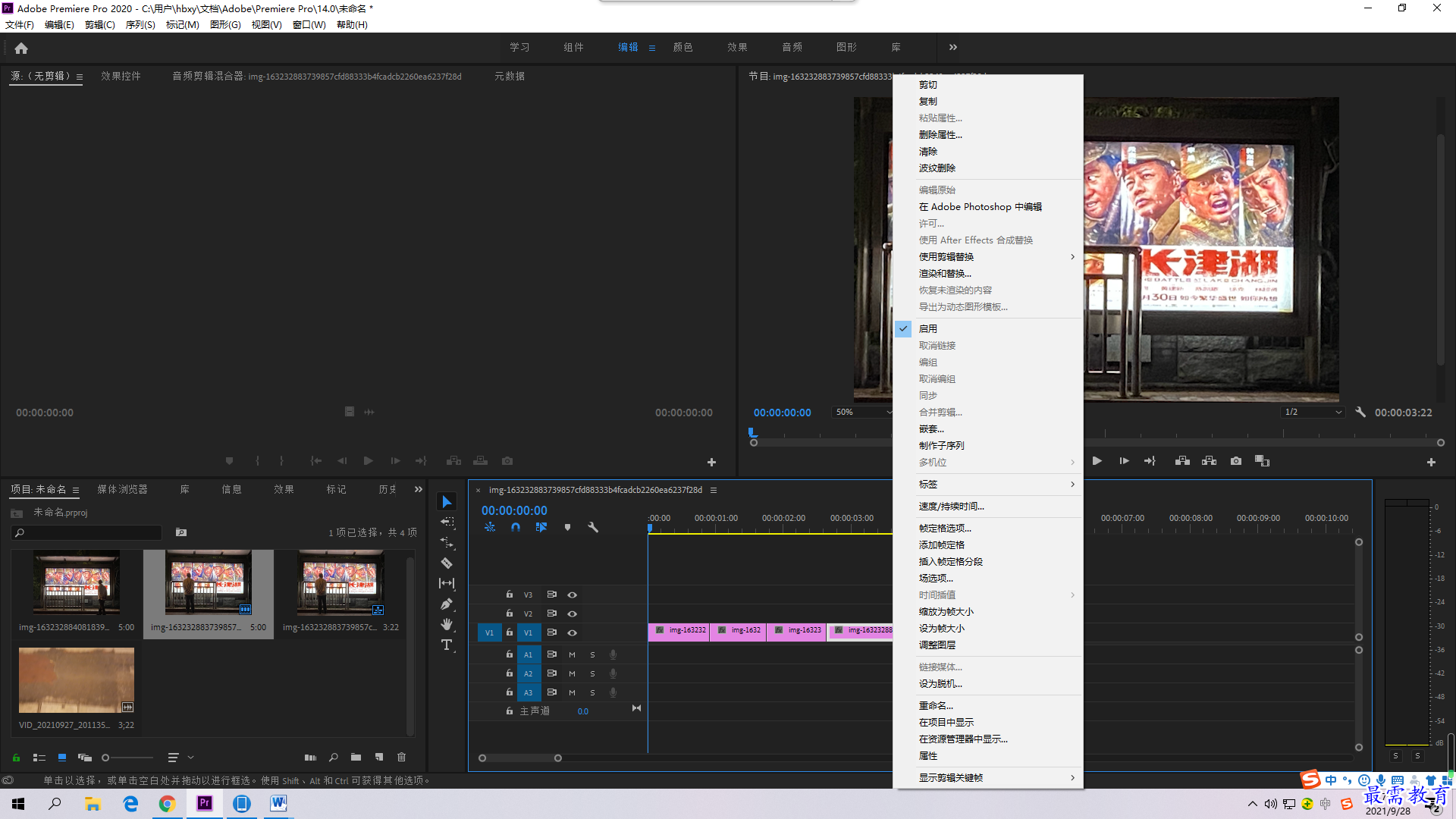Switch project panel to list view
Screen dimensions: 1456x819
tap(39, 757)
